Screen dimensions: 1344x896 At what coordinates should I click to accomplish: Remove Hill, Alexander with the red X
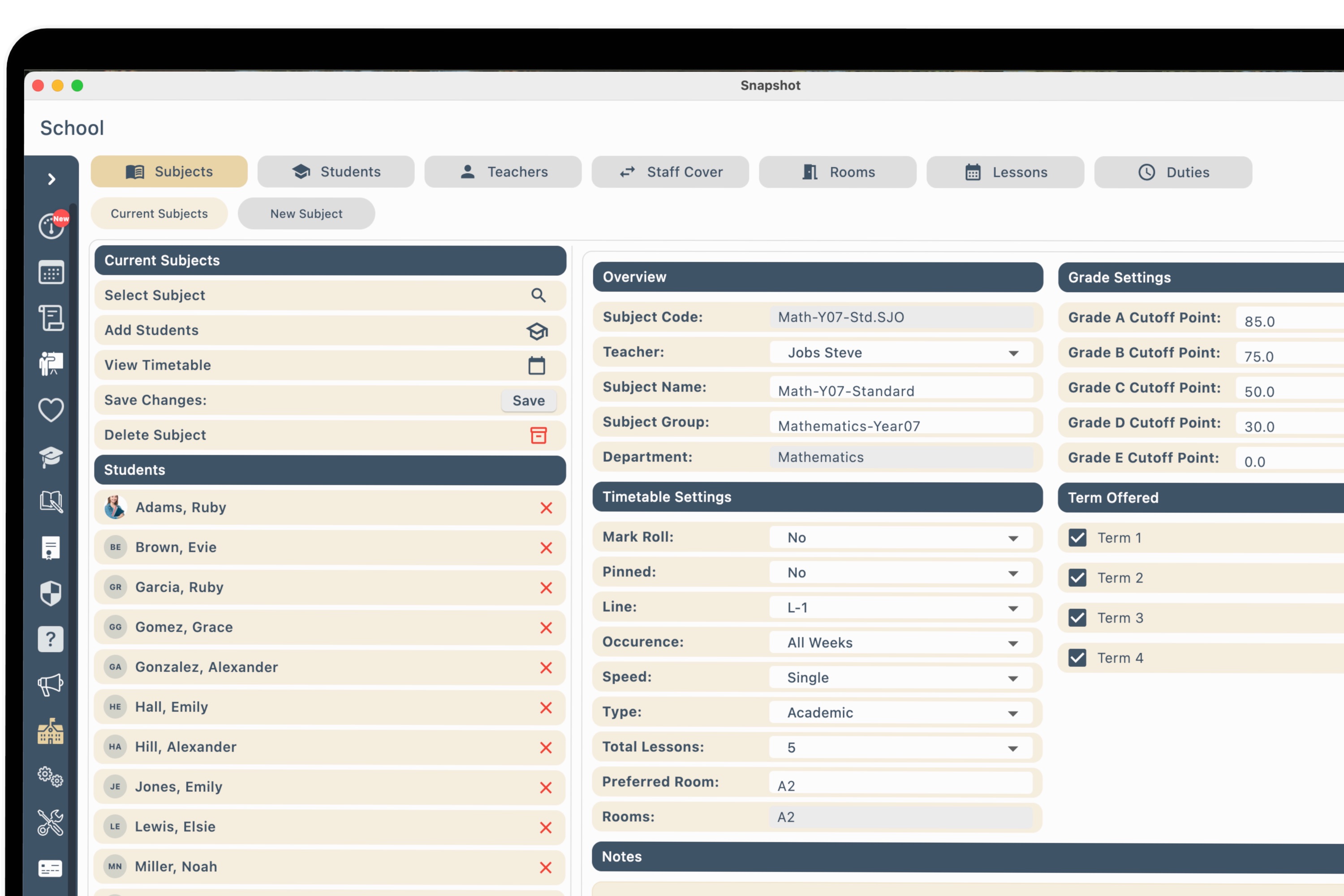pos(546,748)
